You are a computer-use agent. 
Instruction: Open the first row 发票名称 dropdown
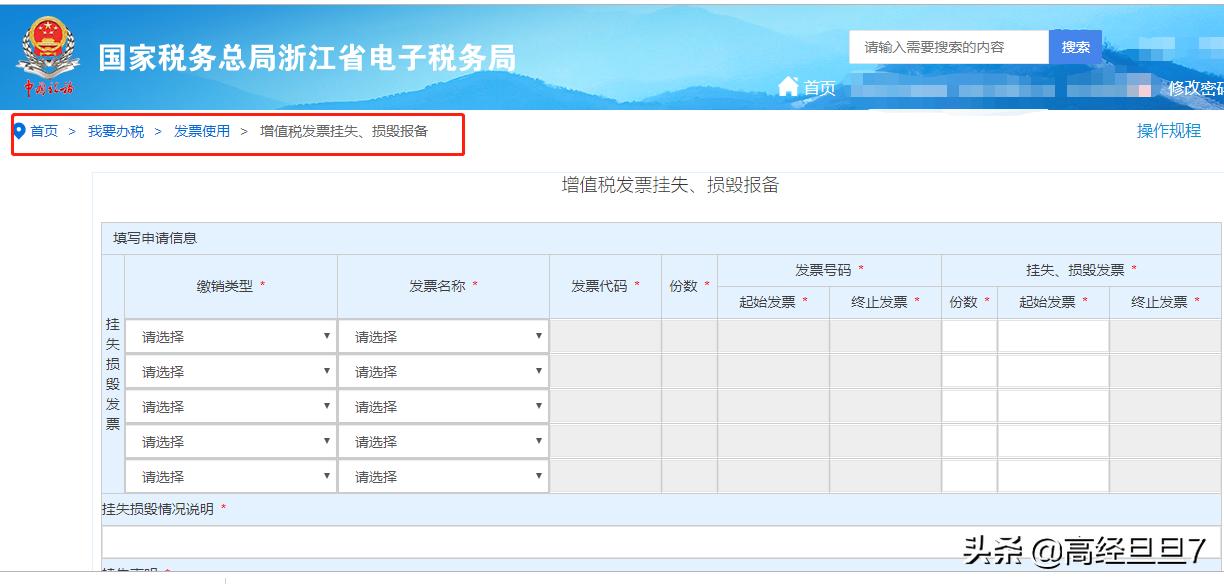coord(445,336)
